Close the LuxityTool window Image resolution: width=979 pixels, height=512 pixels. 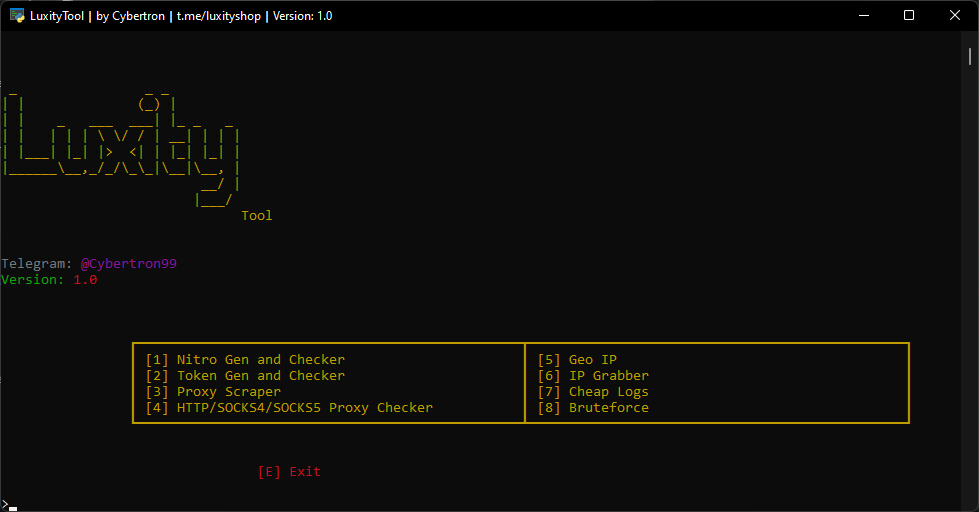954,16
